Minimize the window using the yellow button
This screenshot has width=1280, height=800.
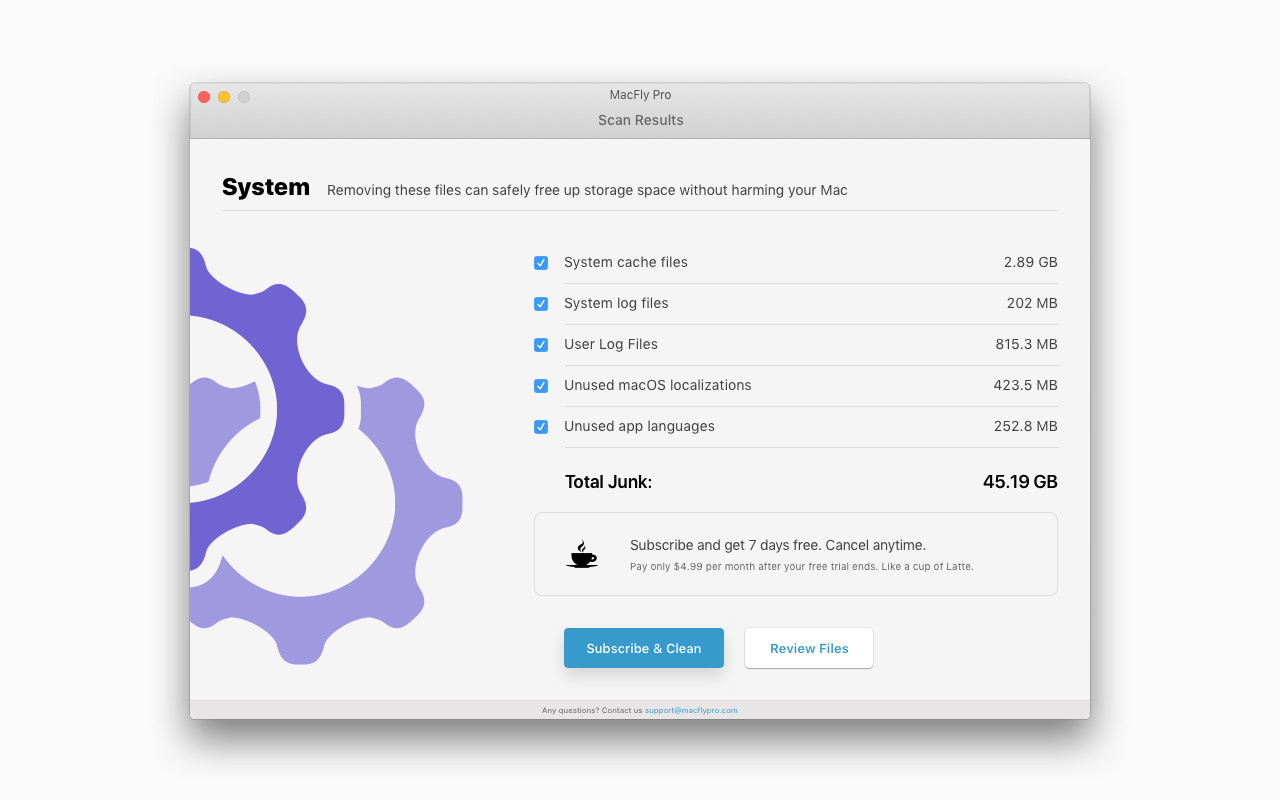(224, 97)
